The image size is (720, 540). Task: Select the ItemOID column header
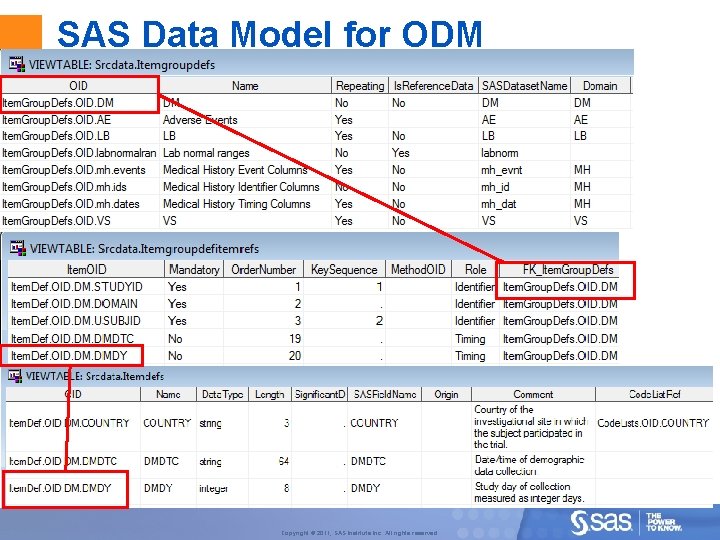click(86, 269)
